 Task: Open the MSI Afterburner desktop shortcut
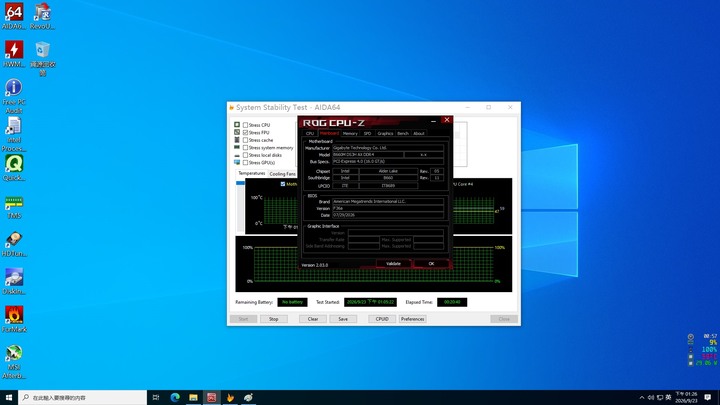[14, 361]
